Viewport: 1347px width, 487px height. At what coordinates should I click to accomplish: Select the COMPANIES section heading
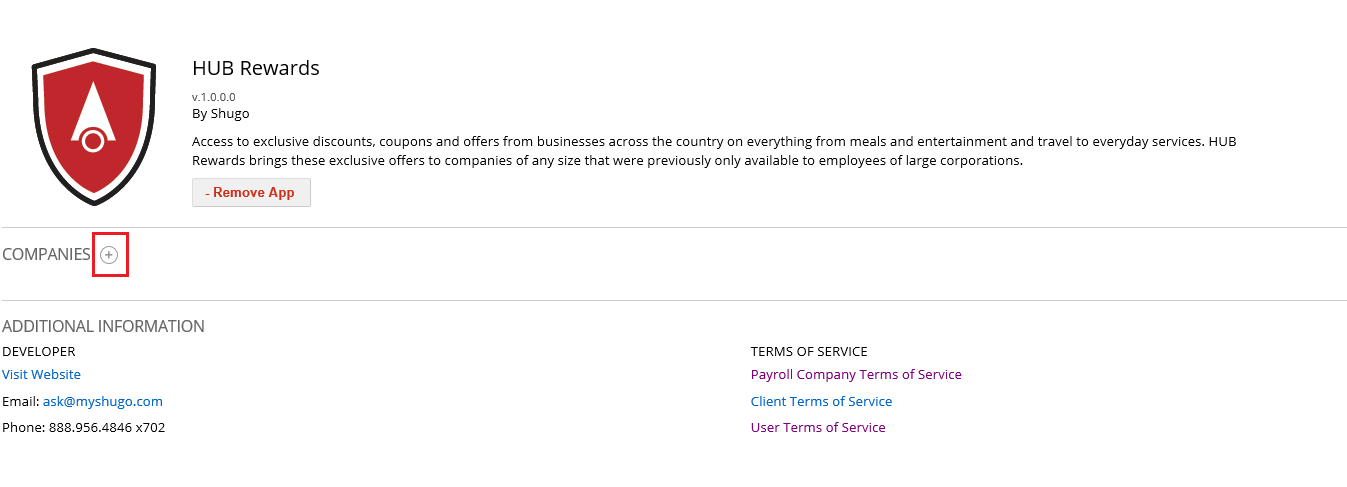tap(46, 255)
